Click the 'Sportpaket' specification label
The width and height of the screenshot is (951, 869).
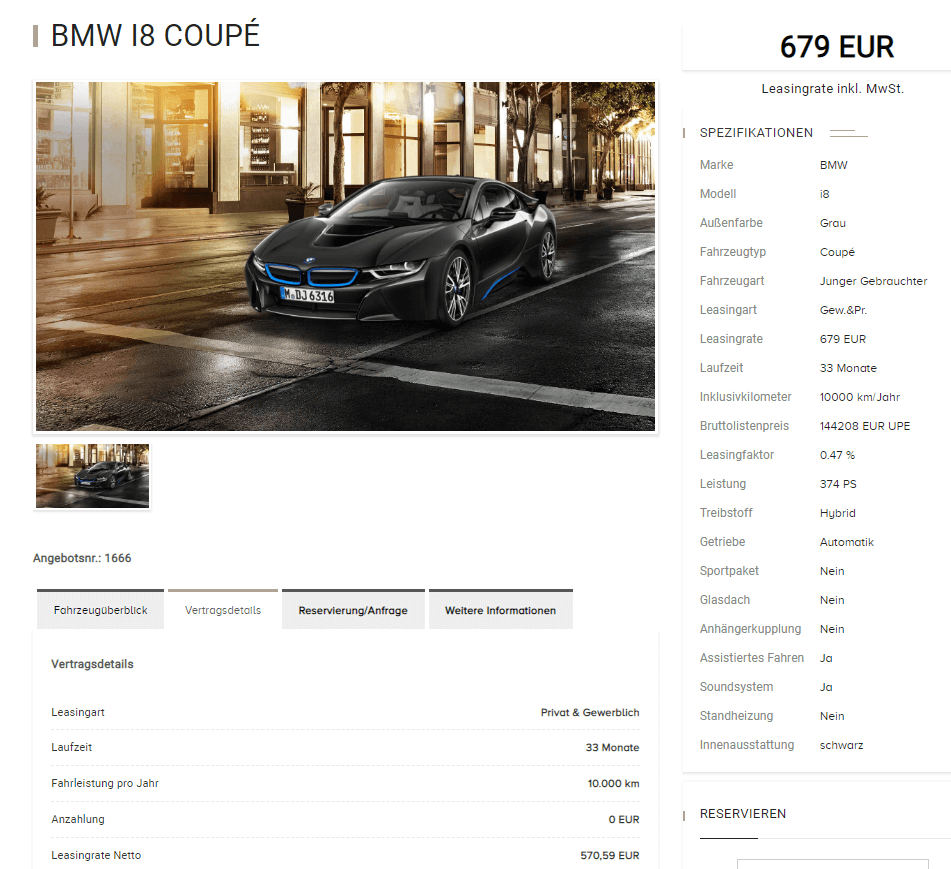tap(729, 571)
